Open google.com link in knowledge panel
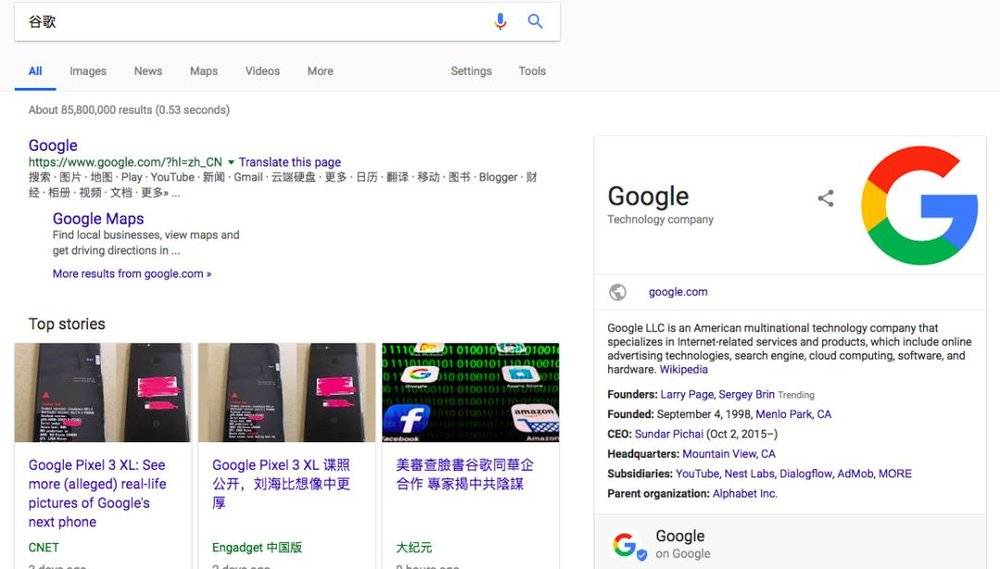 click(x=678, y=292)
